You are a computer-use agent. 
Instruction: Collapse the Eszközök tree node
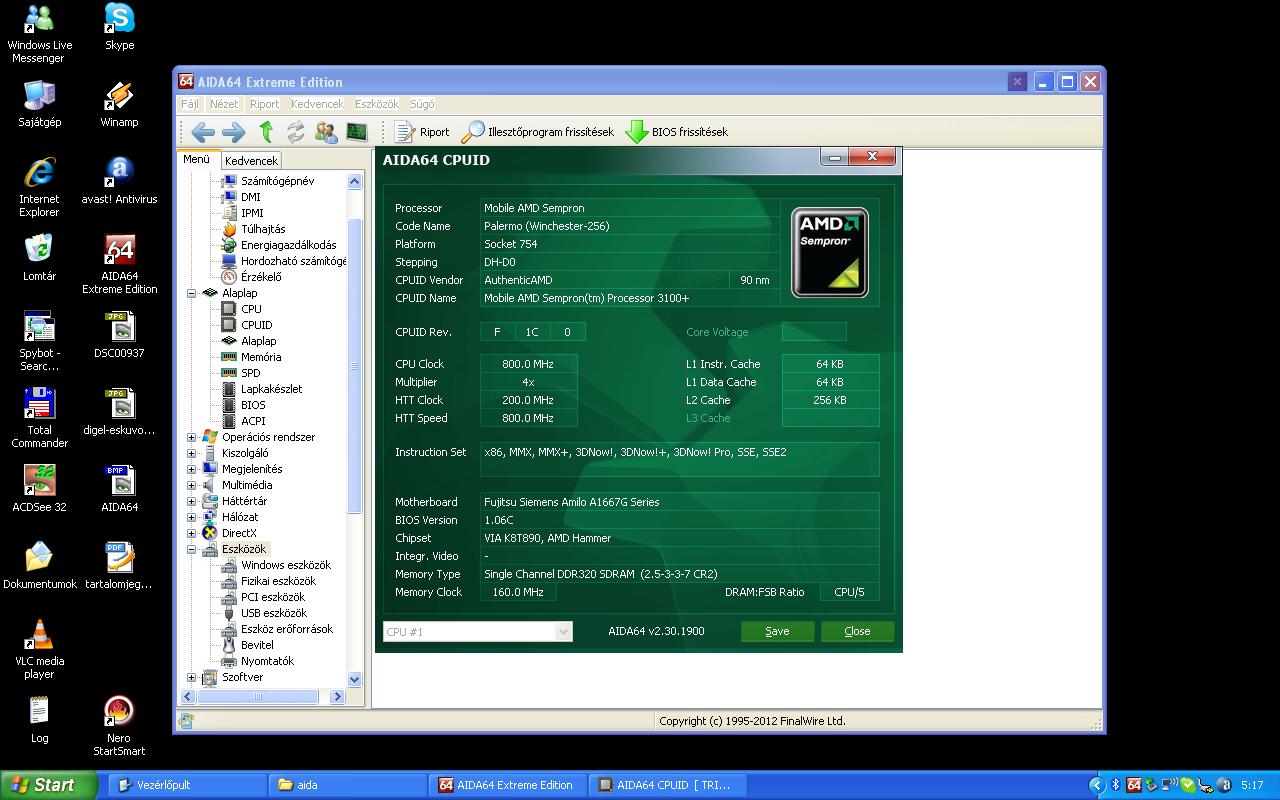(192, 549)
